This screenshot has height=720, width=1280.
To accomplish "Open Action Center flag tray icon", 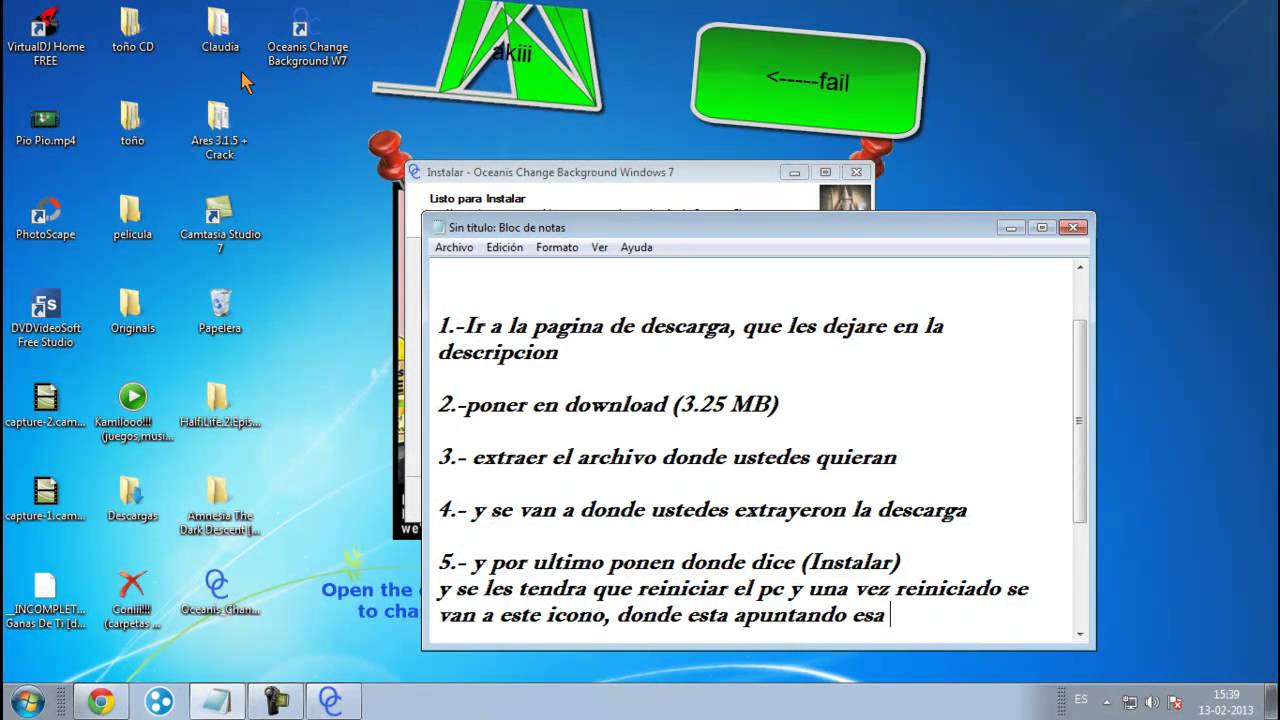I will 1175,702.
